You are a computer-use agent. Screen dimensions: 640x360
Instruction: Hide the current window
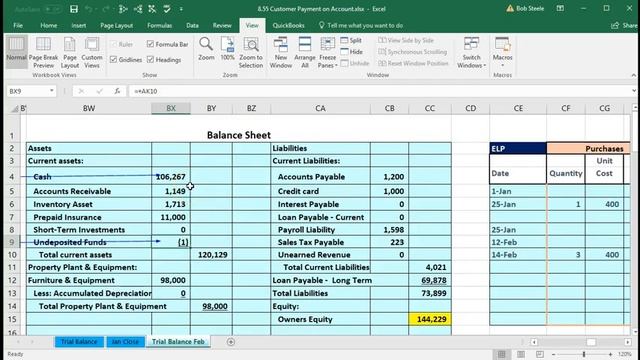pyautogui.click(x=351, y=52)
